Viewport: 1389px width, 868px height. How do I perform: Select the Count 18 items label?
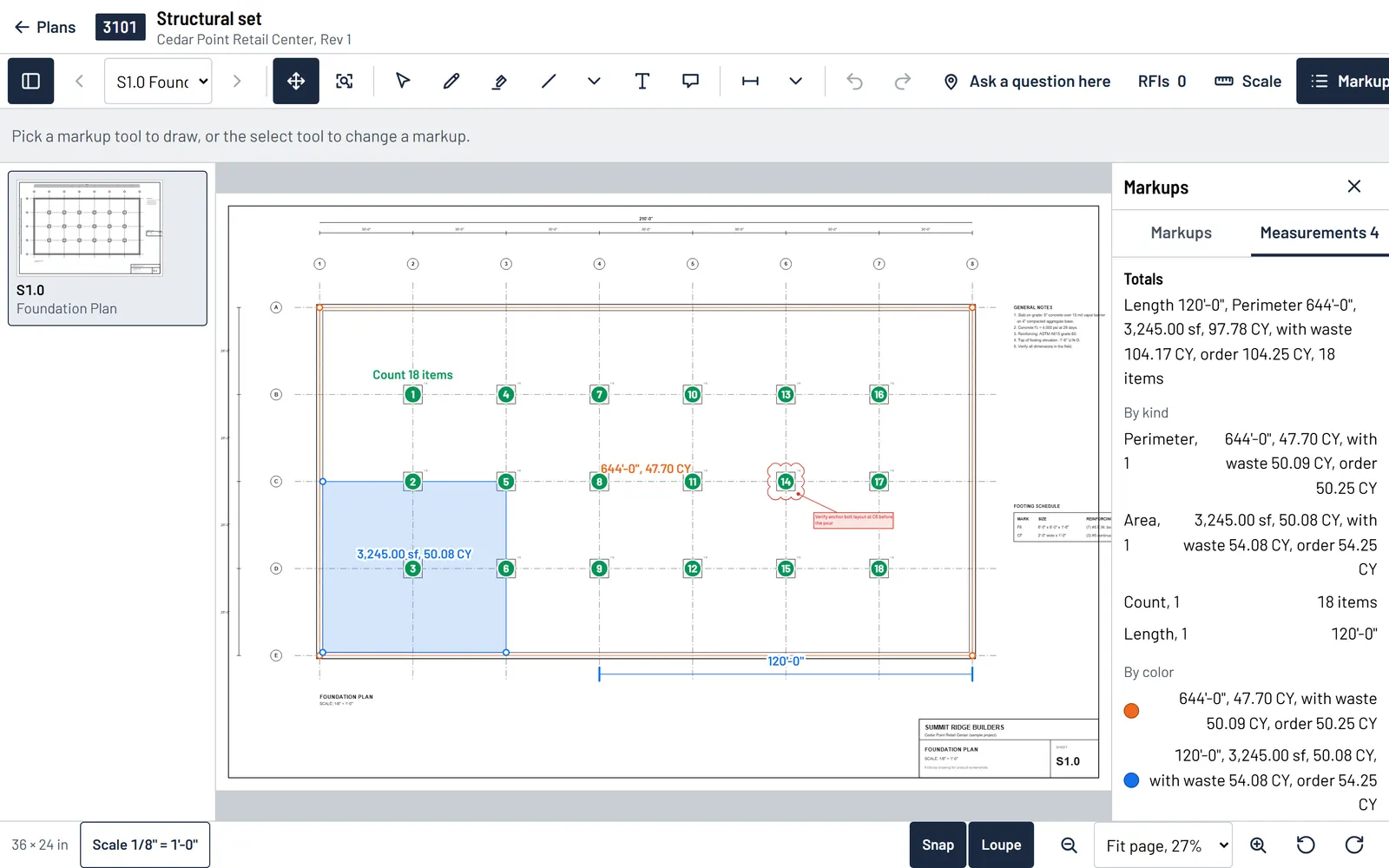(x=412, y=375)
